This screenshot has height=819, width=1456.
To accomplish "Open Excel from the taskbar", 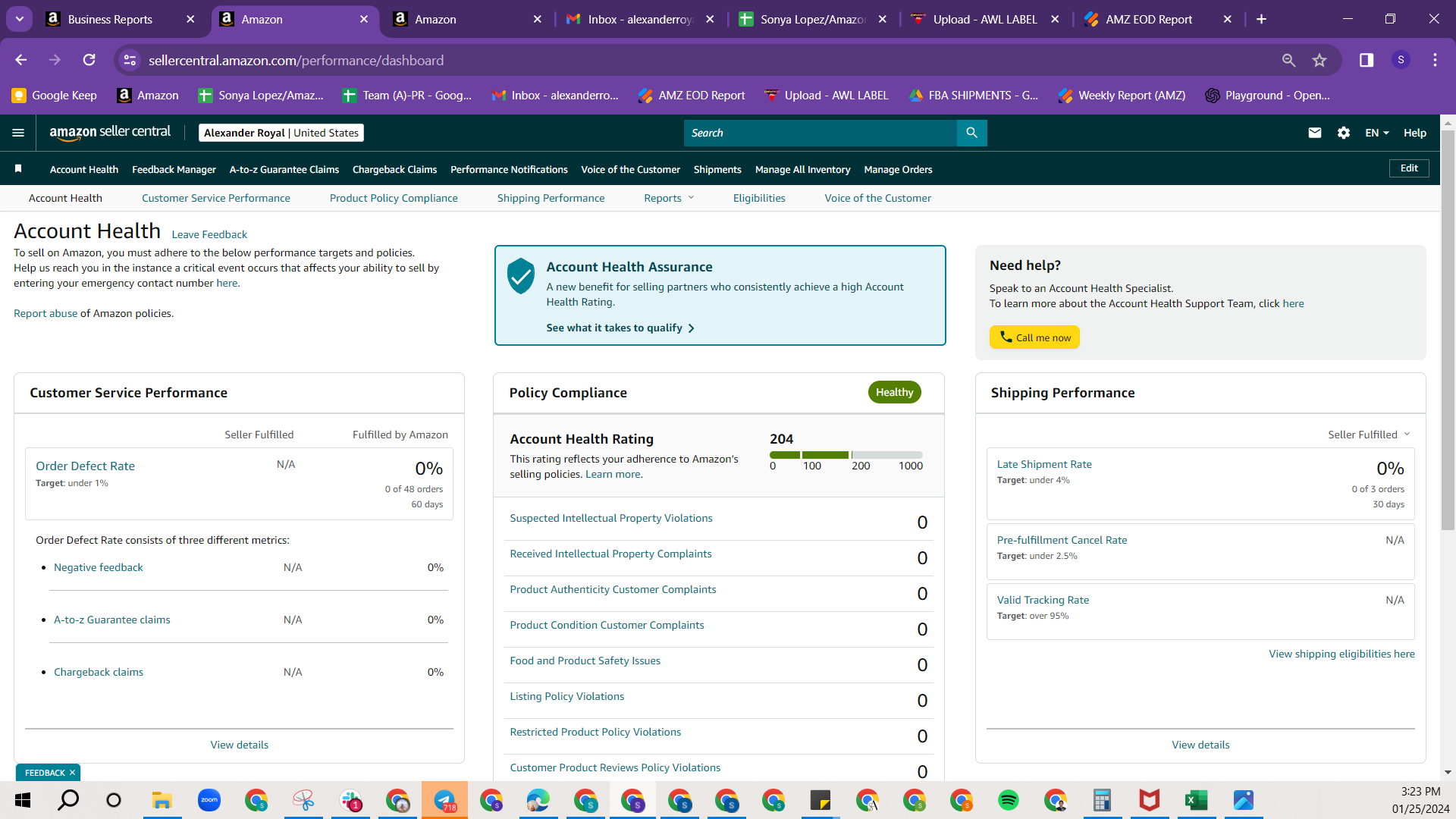I will pyautogui.click(x=1196, y=800).
